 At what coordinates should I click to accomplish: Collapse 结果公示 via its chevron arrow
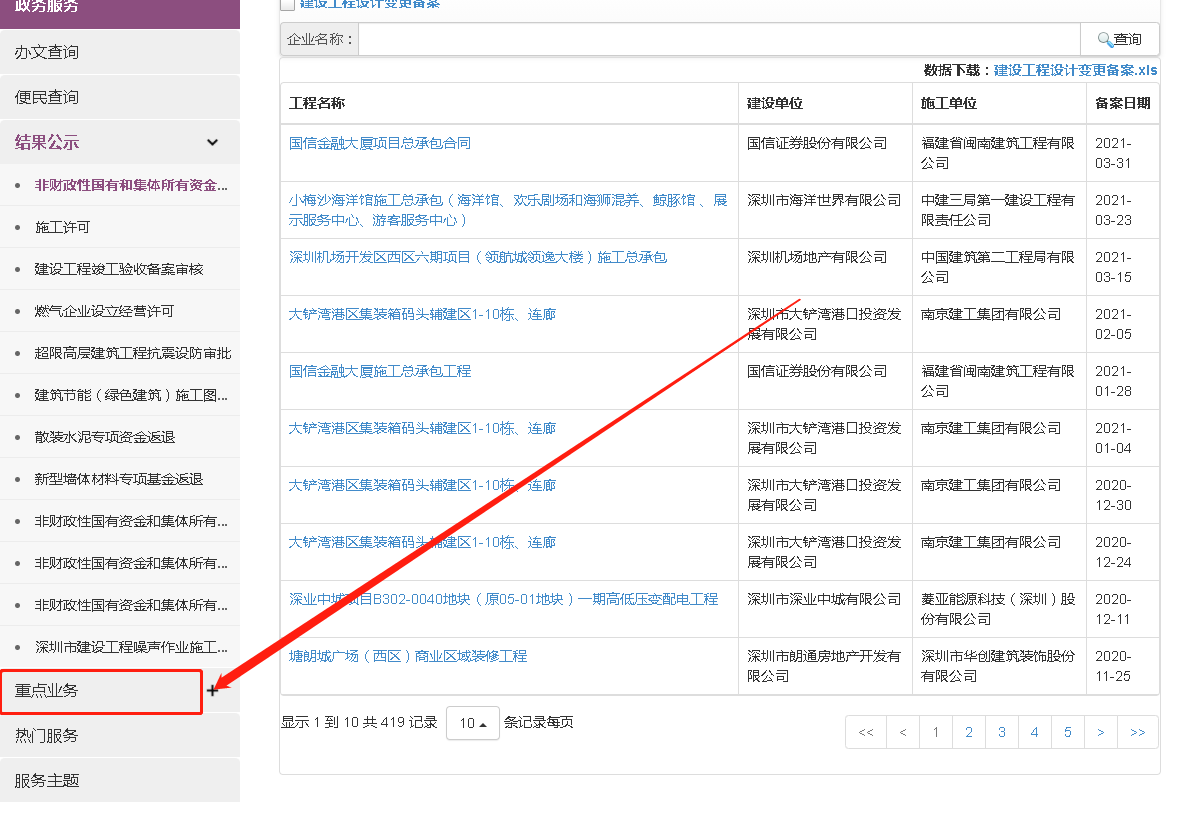[212, 142]
